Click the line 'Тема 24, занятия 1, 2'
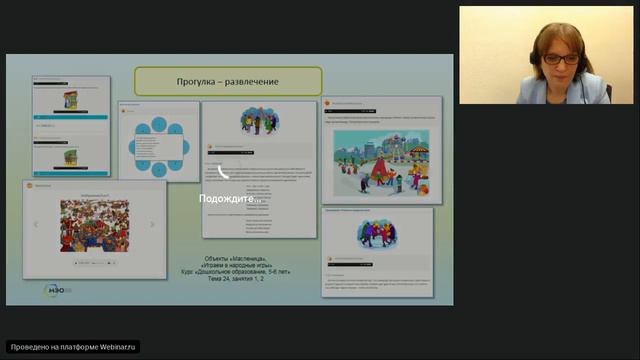Screen dimensions: 640x360 coord(236,278)
